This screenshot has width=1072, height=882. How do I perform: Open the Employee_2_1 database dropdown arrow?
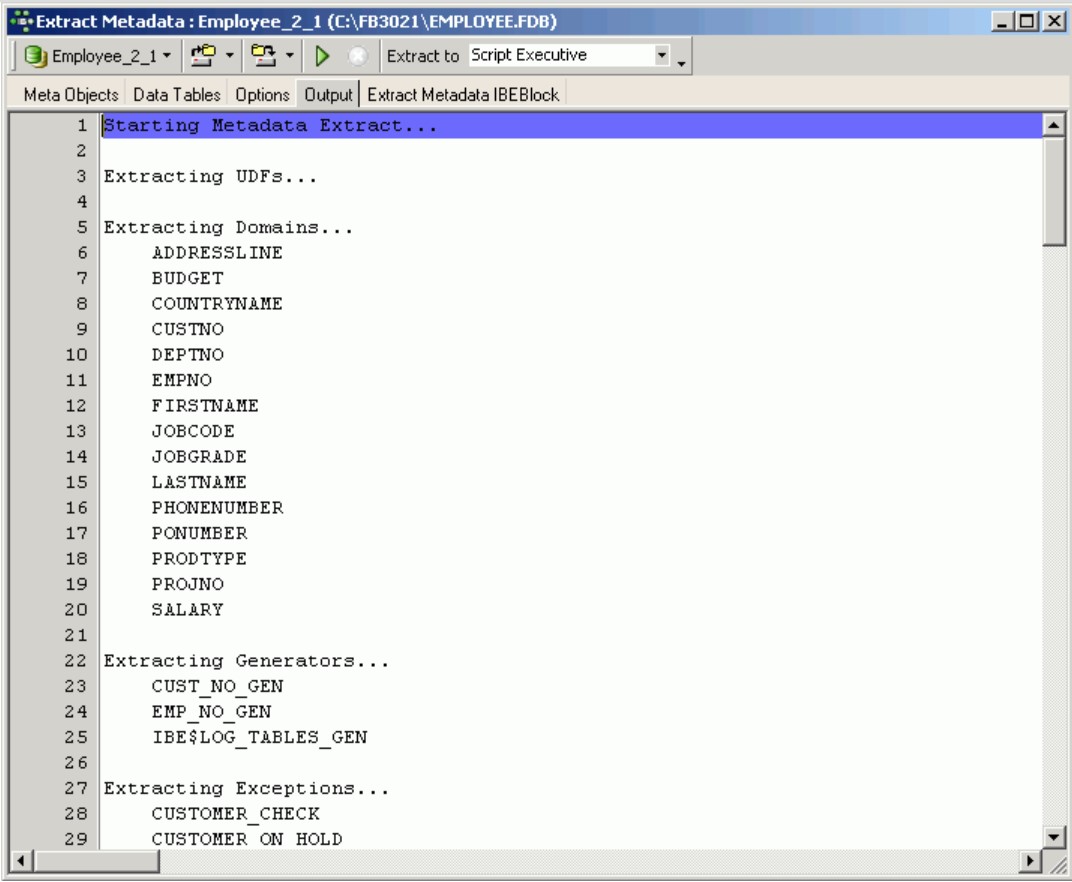click(166, 56)
